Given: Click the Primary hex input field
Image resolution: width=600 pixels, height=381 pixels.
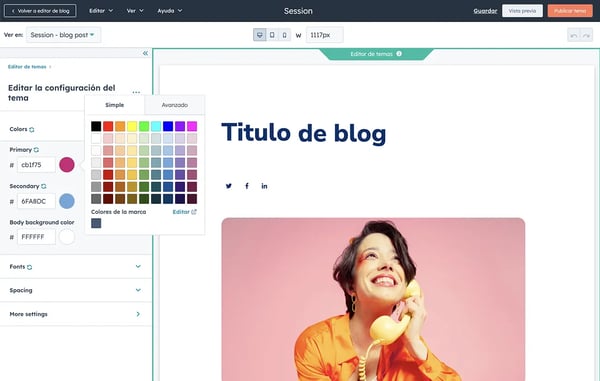Looking at the screenshot, I should tap(36, 165).
